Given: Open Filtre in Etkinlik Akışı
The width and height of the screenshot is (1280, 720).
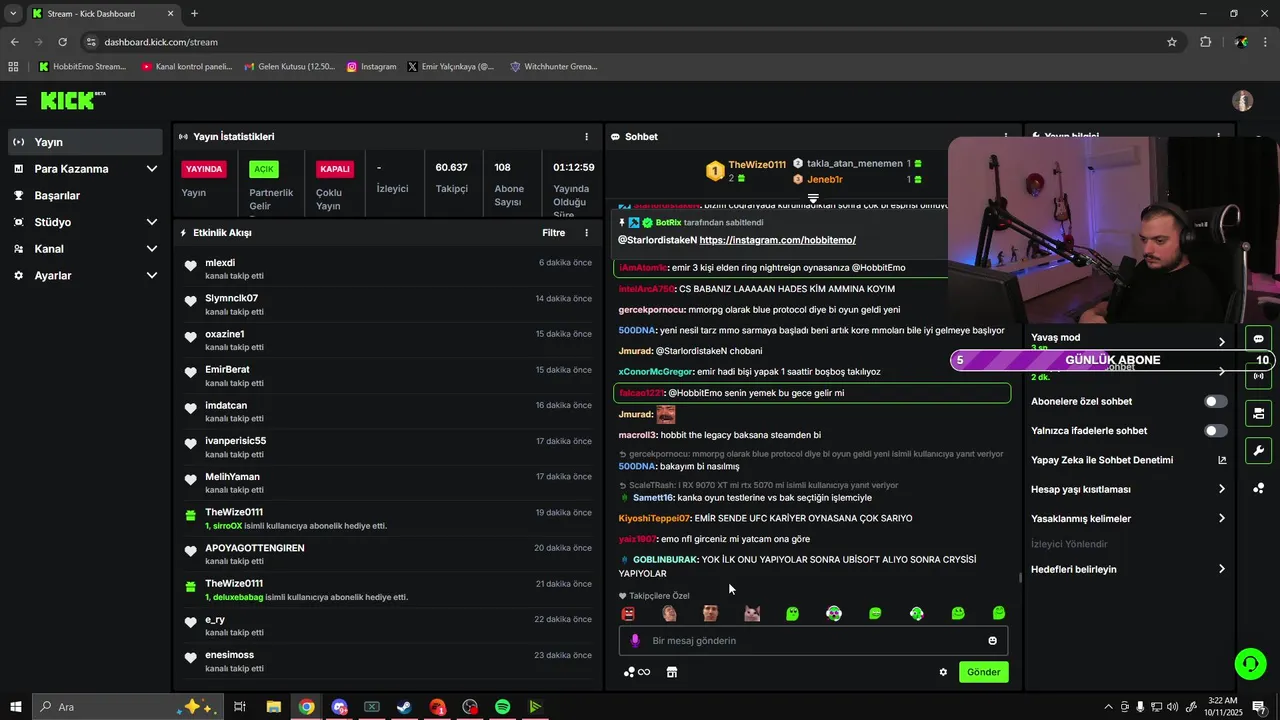Looking at the screenshot, I should tap(553, 232).
